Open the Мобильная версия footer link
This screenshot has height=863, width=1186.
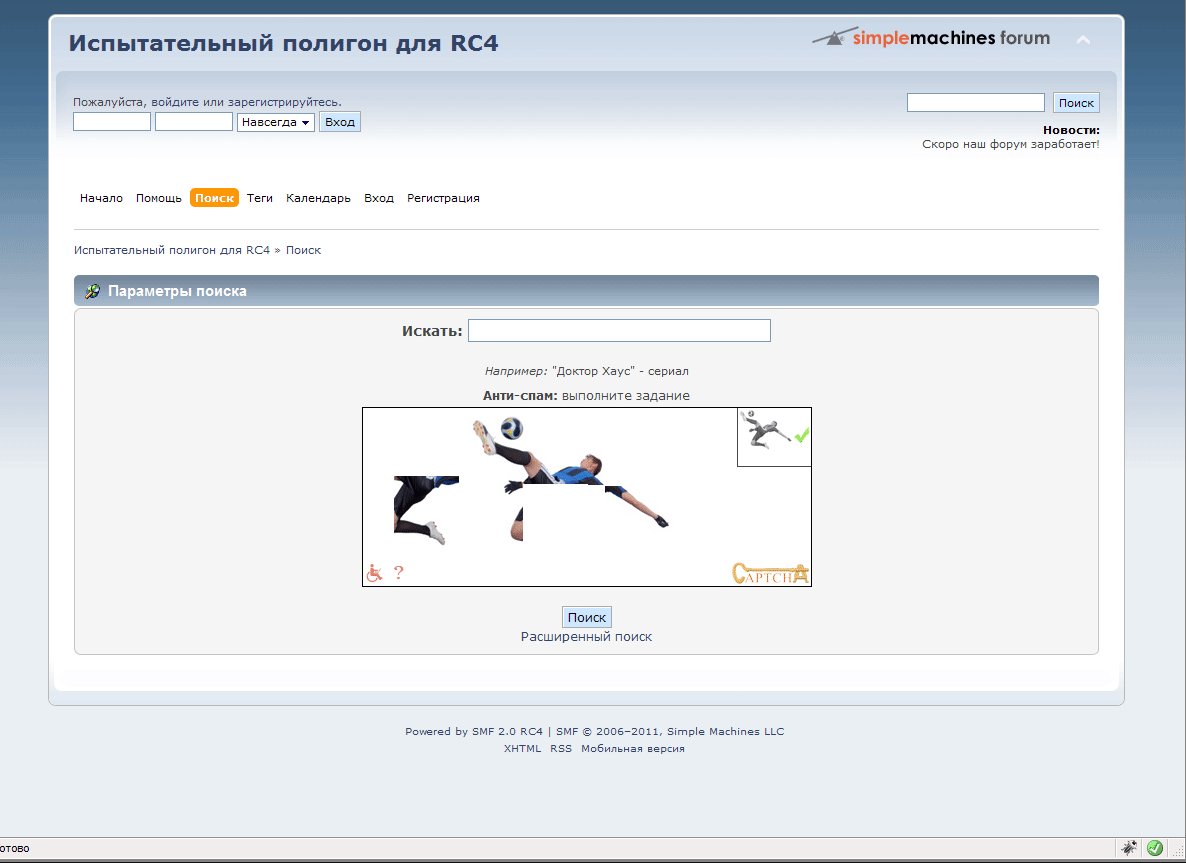click(x=633, y=749)
